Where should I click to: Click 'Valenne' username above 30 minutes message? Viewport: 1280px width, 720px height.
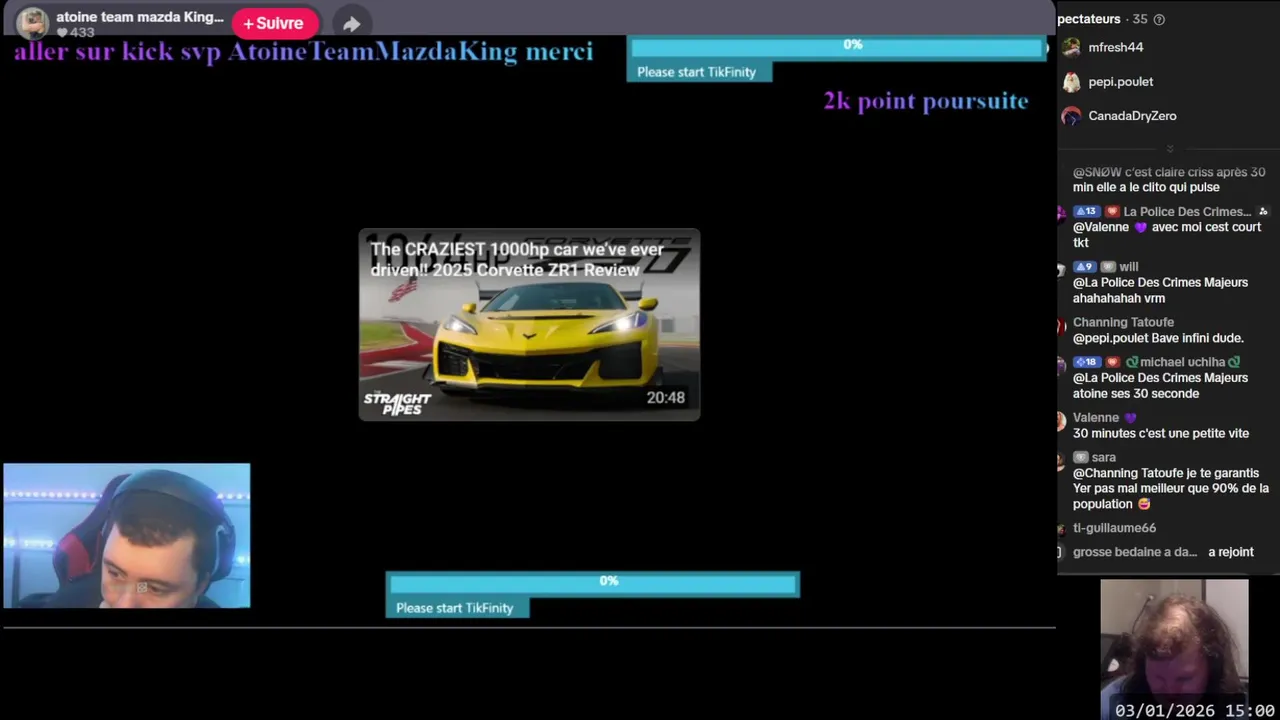pos(1096,418)
